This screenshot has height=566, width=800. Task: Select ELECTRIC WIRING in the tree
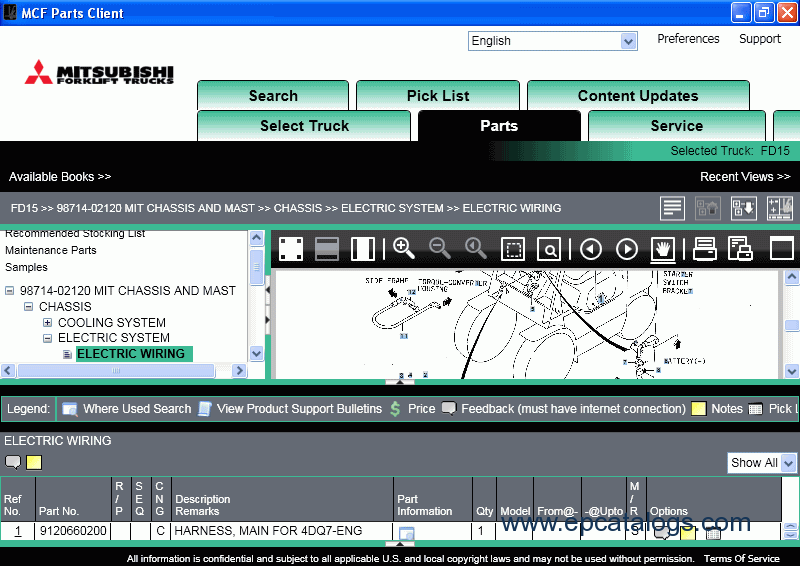pos(131,354)
